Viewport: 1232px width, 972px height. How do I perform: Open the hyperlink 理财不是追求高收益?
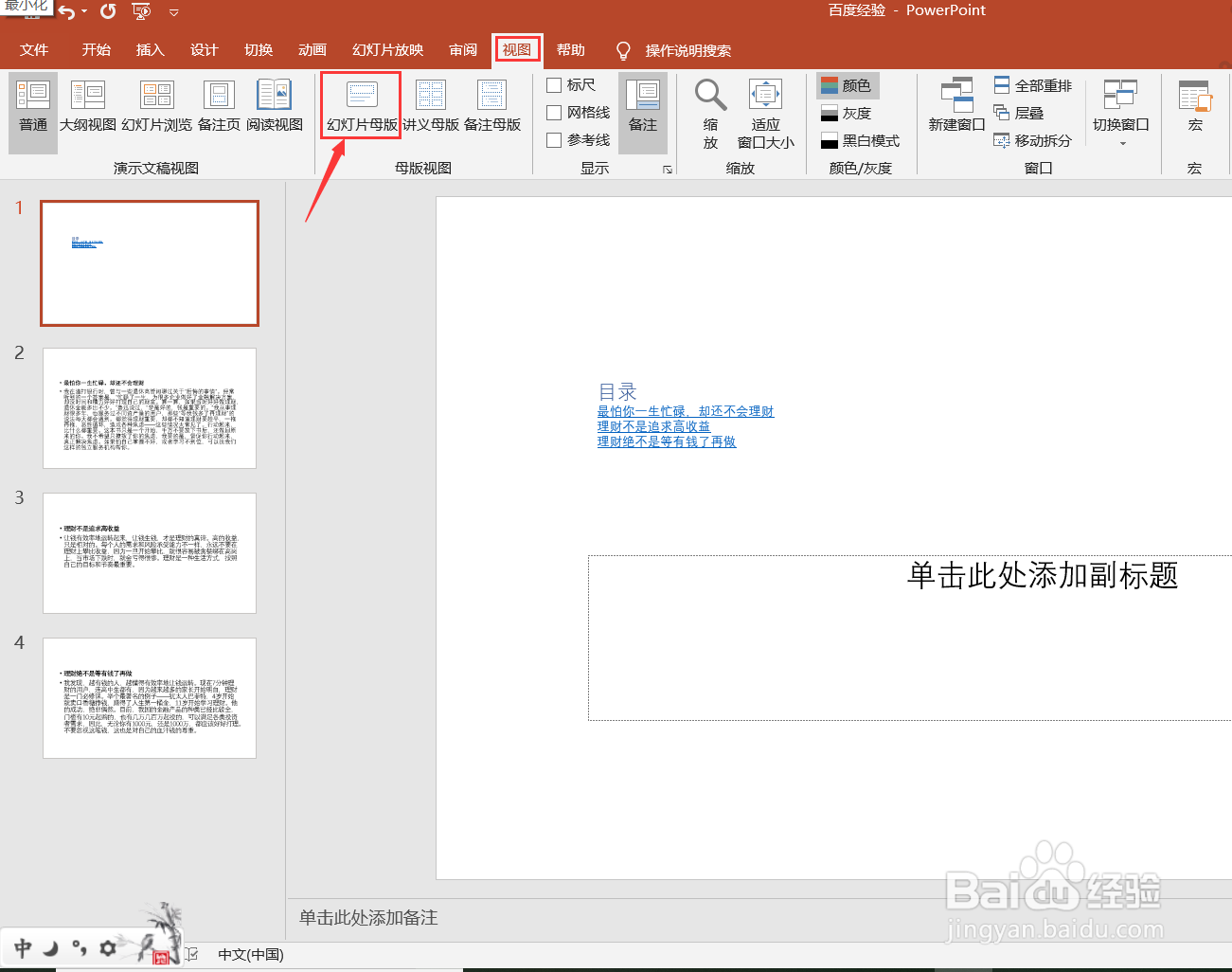pos(654,425)
